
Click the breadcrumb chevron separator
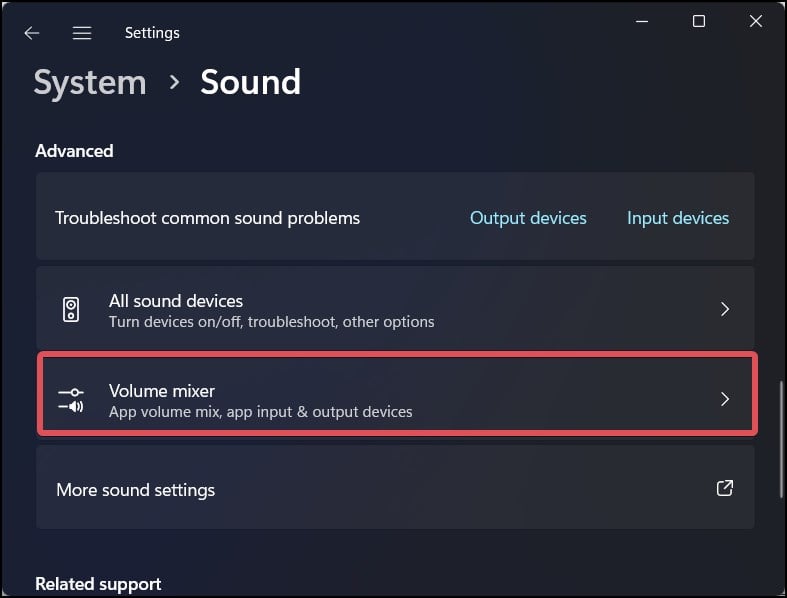pos(174,82)
